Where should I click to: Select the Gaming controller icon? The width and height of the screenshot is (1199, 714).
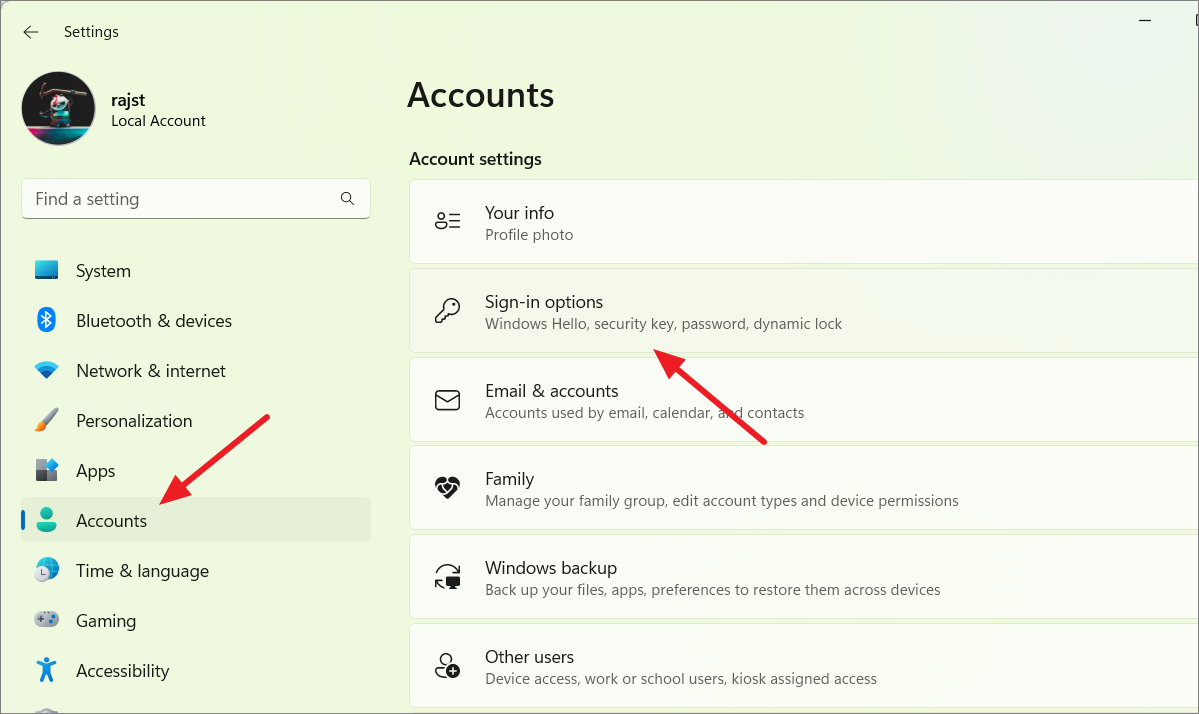(46, 620)
